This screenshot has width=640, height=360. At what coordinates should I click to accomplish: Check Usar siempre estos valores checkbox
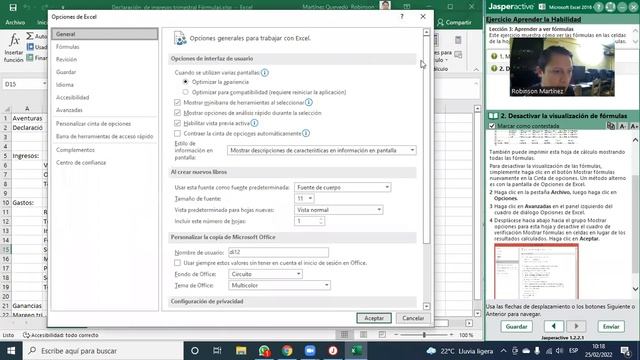pos(177,263)
